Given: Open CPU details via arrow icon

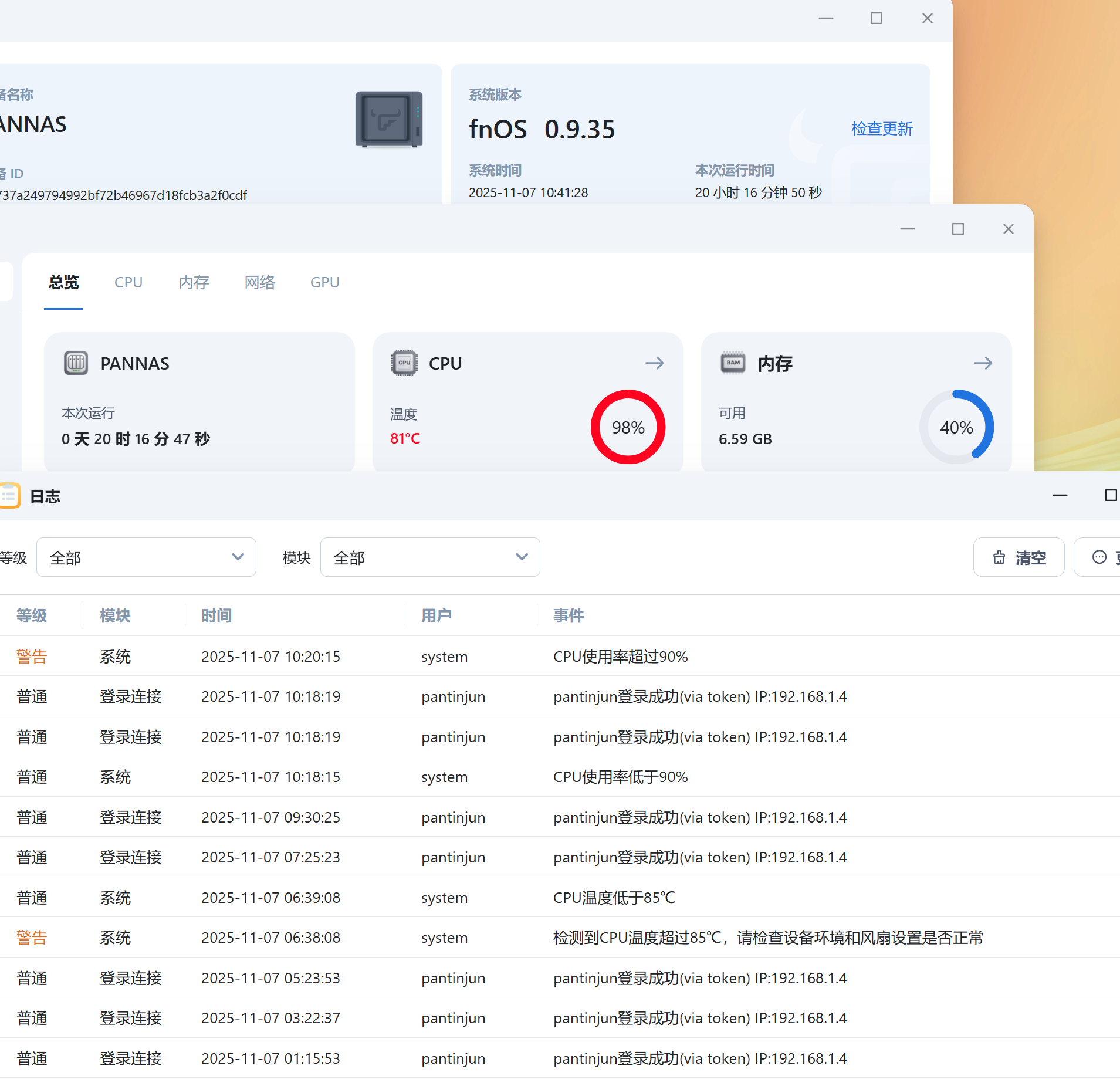Looking at the screenshot, I should 654,363.
